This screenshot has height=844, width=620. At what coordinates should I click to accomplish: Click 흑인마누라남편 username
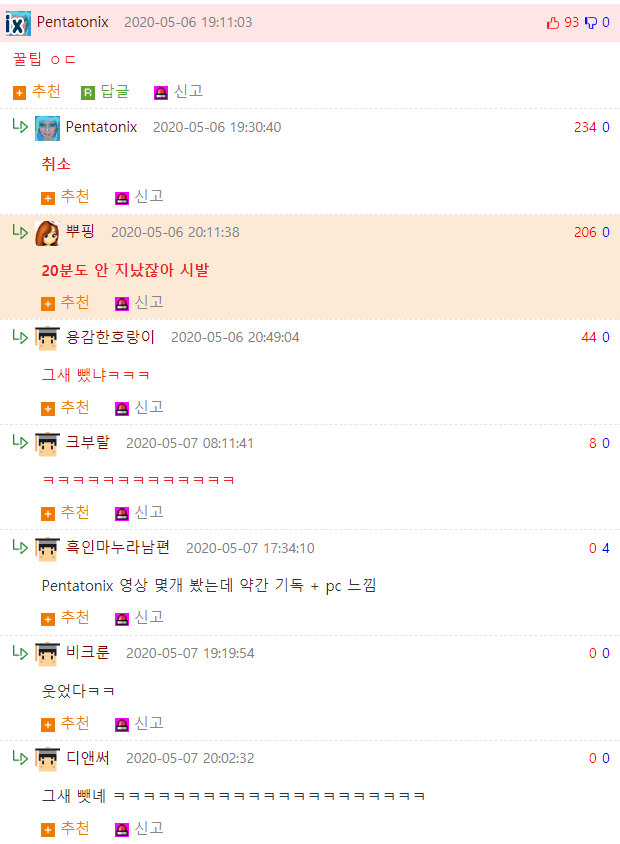pos(118,547)
